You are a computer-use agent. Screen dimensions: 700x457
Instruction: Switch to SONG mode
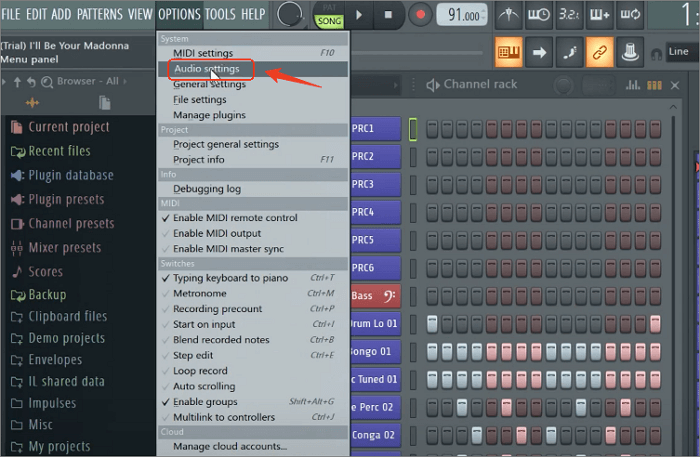coord(329,21)
